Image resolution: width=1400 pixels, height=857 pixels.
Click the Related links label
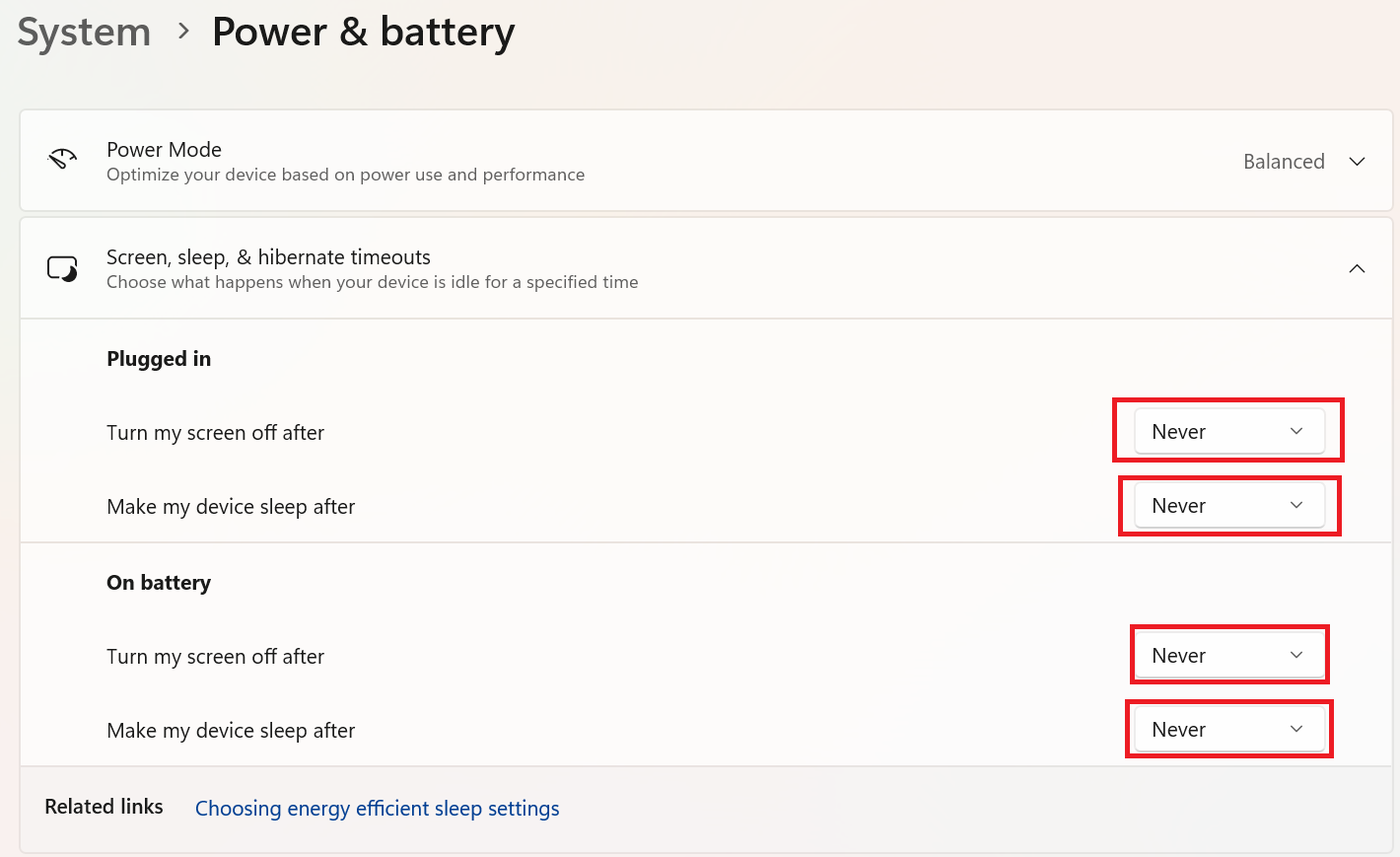104,807
